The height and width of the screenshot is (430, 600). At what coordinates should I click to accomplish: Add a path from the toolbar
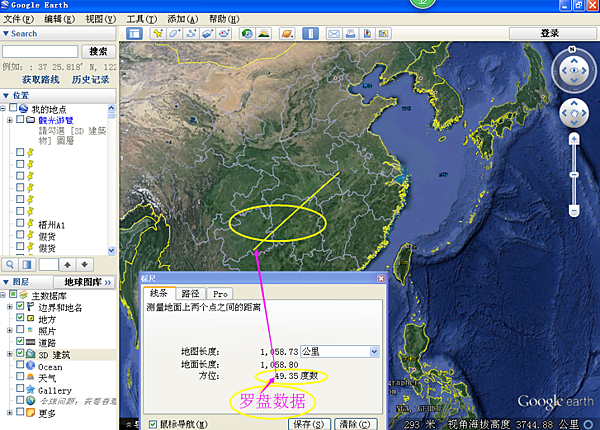191,34
